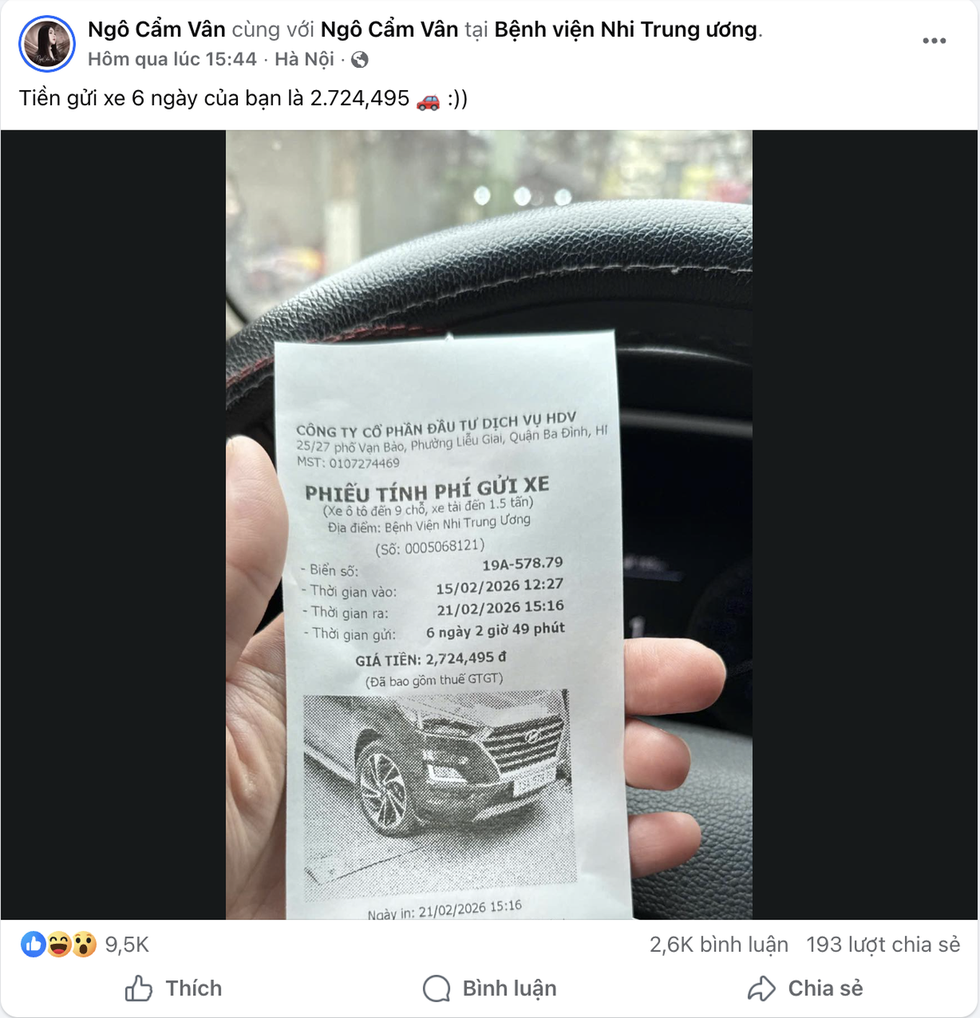Click the public globe privacy icon

[359, 60]
